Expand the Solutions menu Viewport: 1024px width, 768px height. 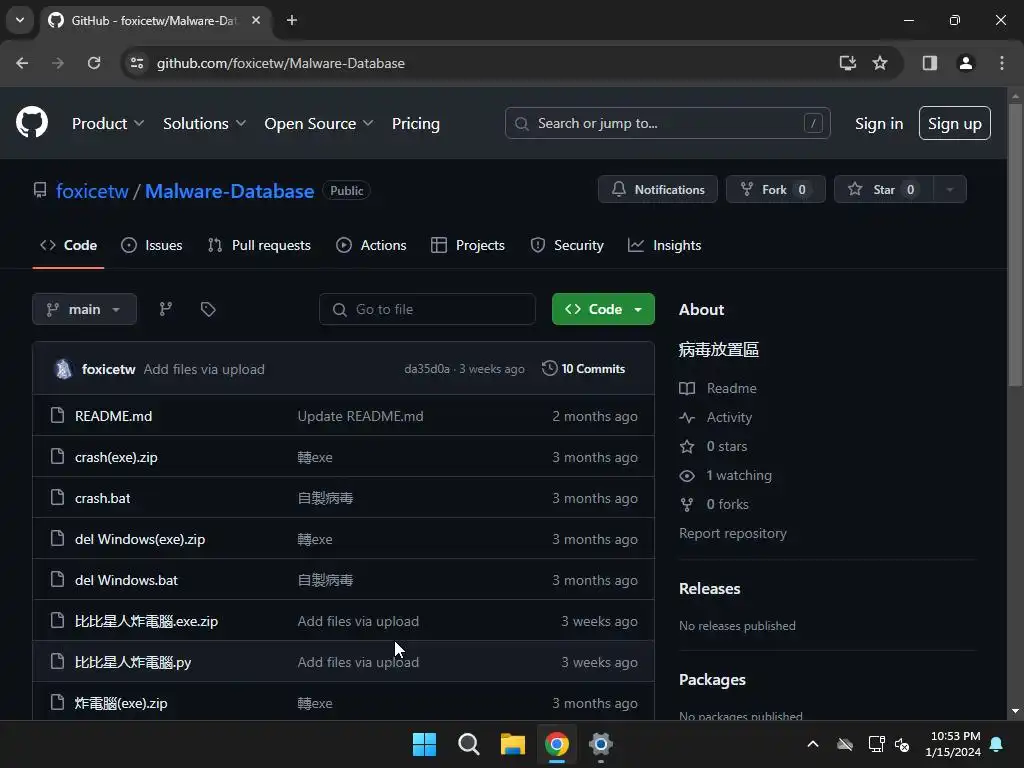204,123
